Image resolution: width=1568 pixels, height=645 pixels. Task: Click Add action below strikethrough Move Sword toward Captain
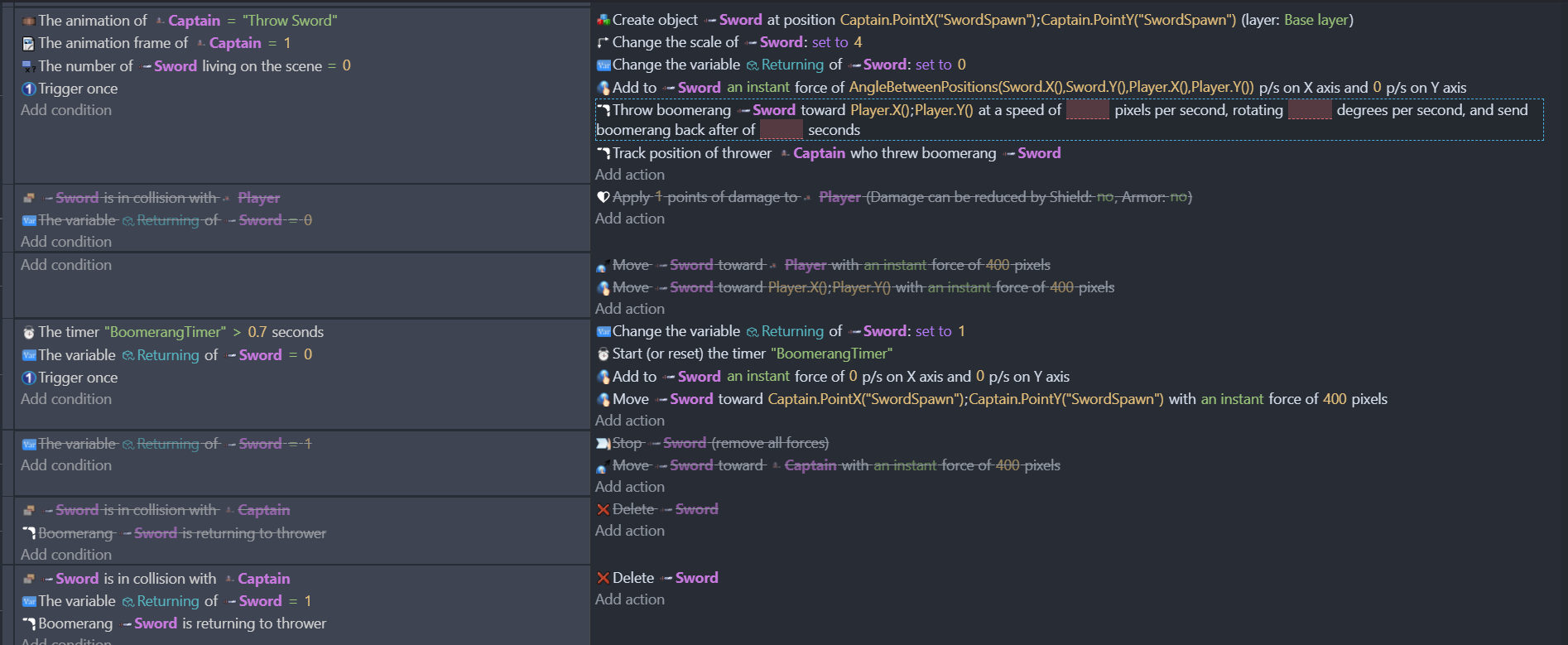[x=630, y=487]
